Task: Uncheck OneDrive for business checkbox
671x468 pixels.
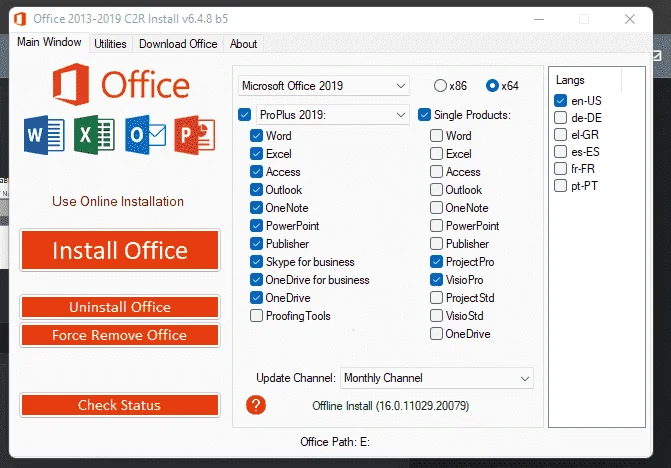Action: 256,279
